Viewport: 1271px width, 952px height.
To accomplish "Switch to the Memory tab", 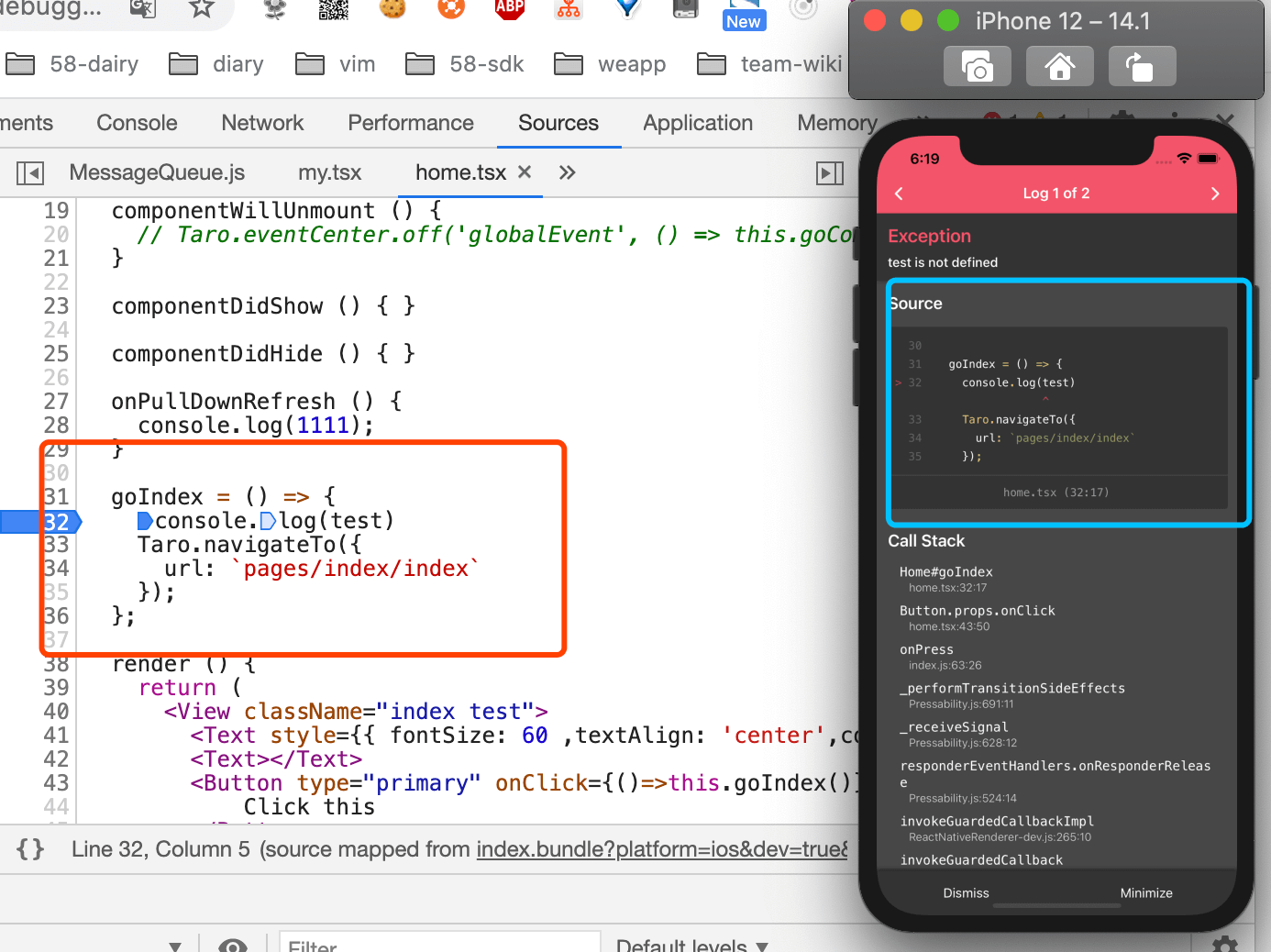I will point(836,123).
